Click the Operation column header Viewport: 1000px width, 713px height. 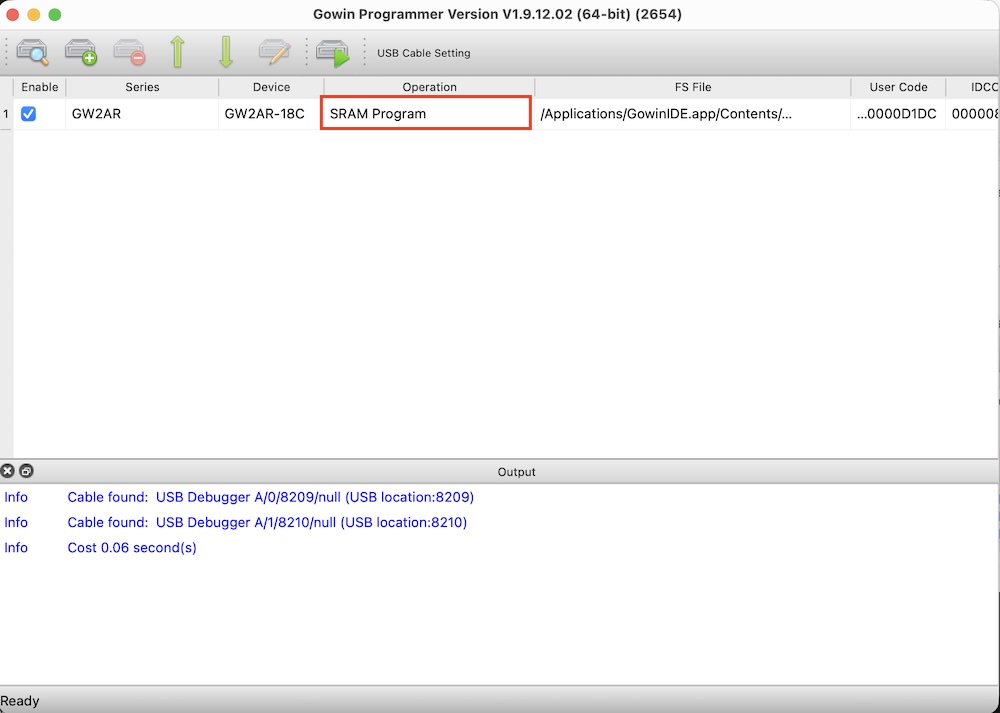429,87
